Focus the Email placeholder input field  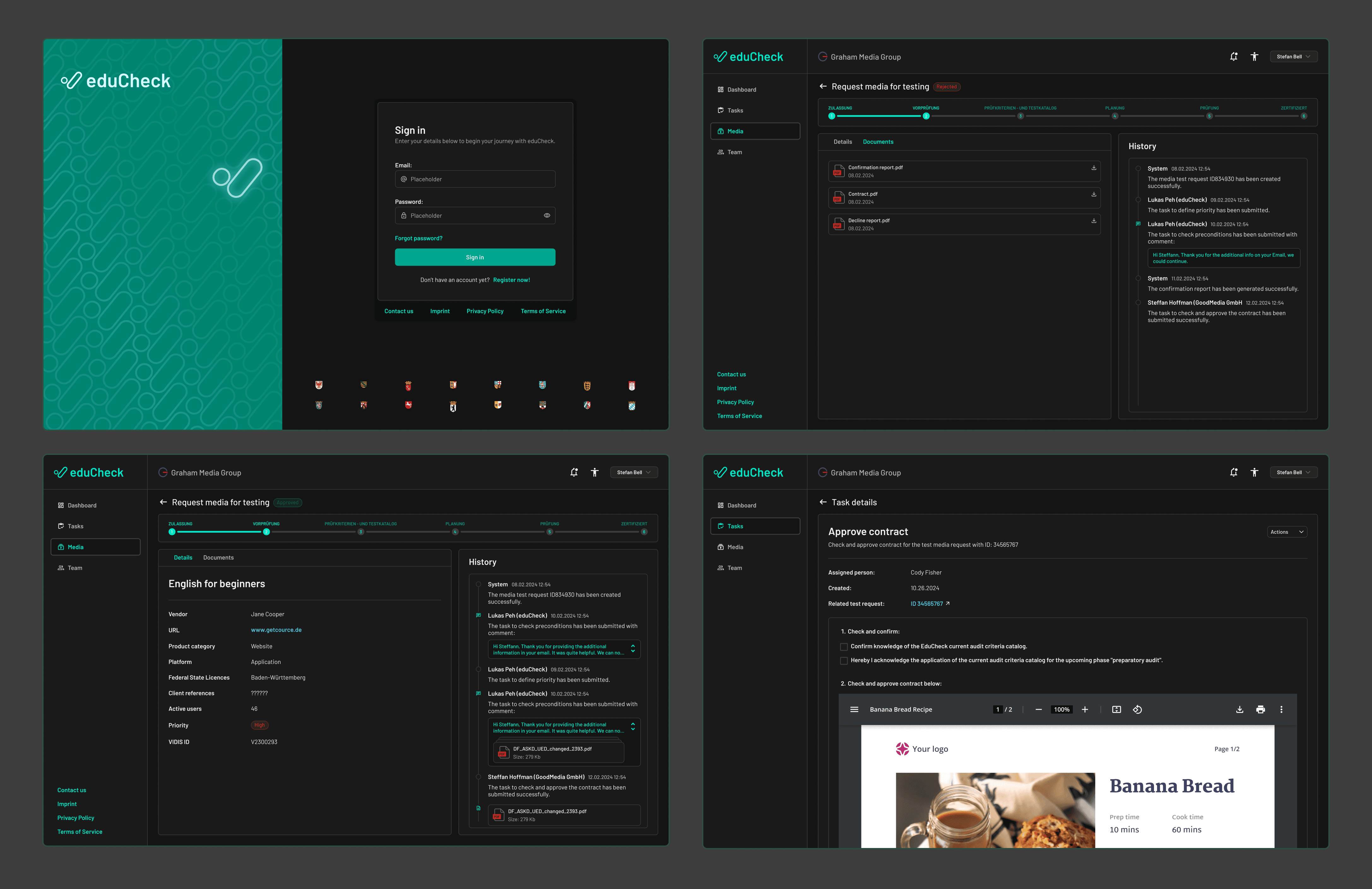(x=475, y=179)
